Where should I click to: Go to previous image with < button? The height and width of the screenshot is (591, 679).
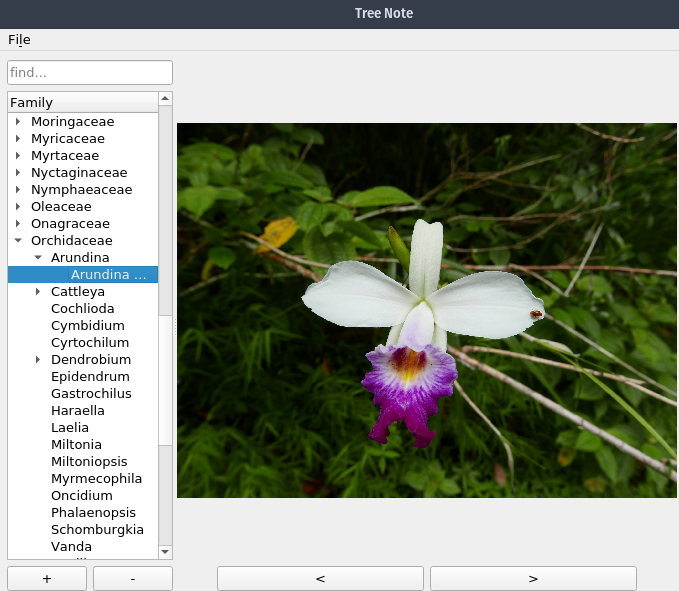point(320,578)
